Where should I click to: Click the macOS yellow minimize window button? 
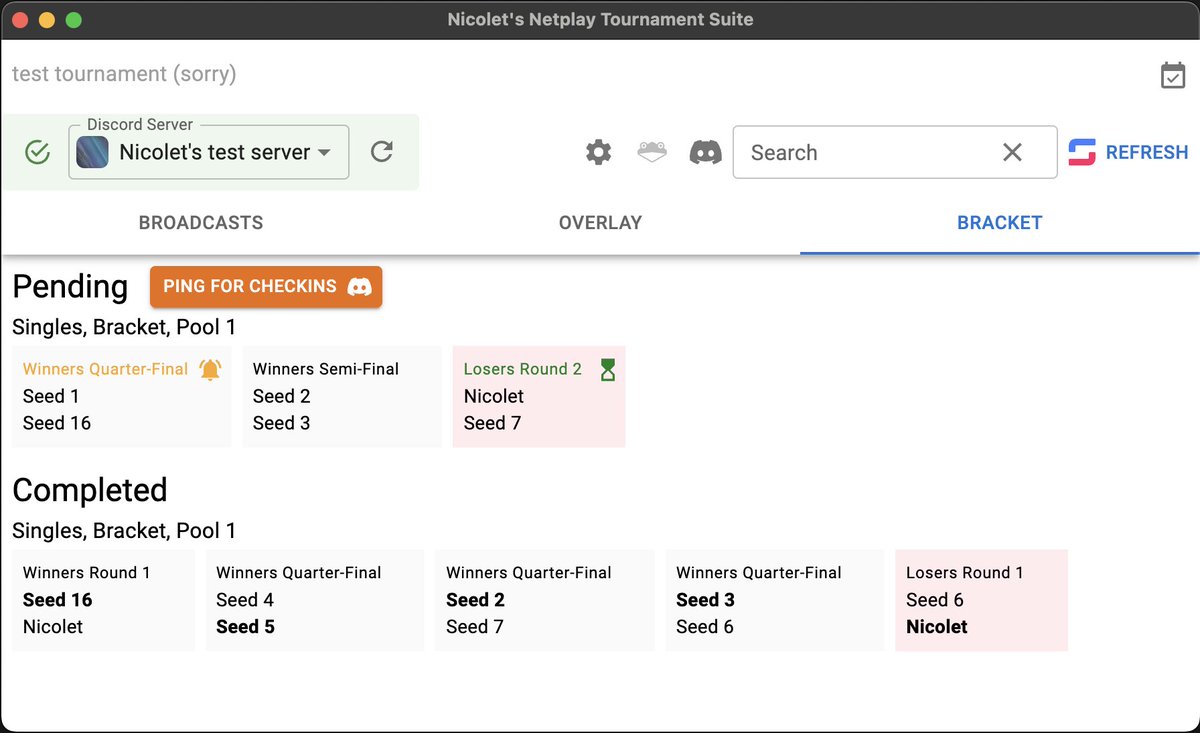pyautogui.click(x=46, y=20)
